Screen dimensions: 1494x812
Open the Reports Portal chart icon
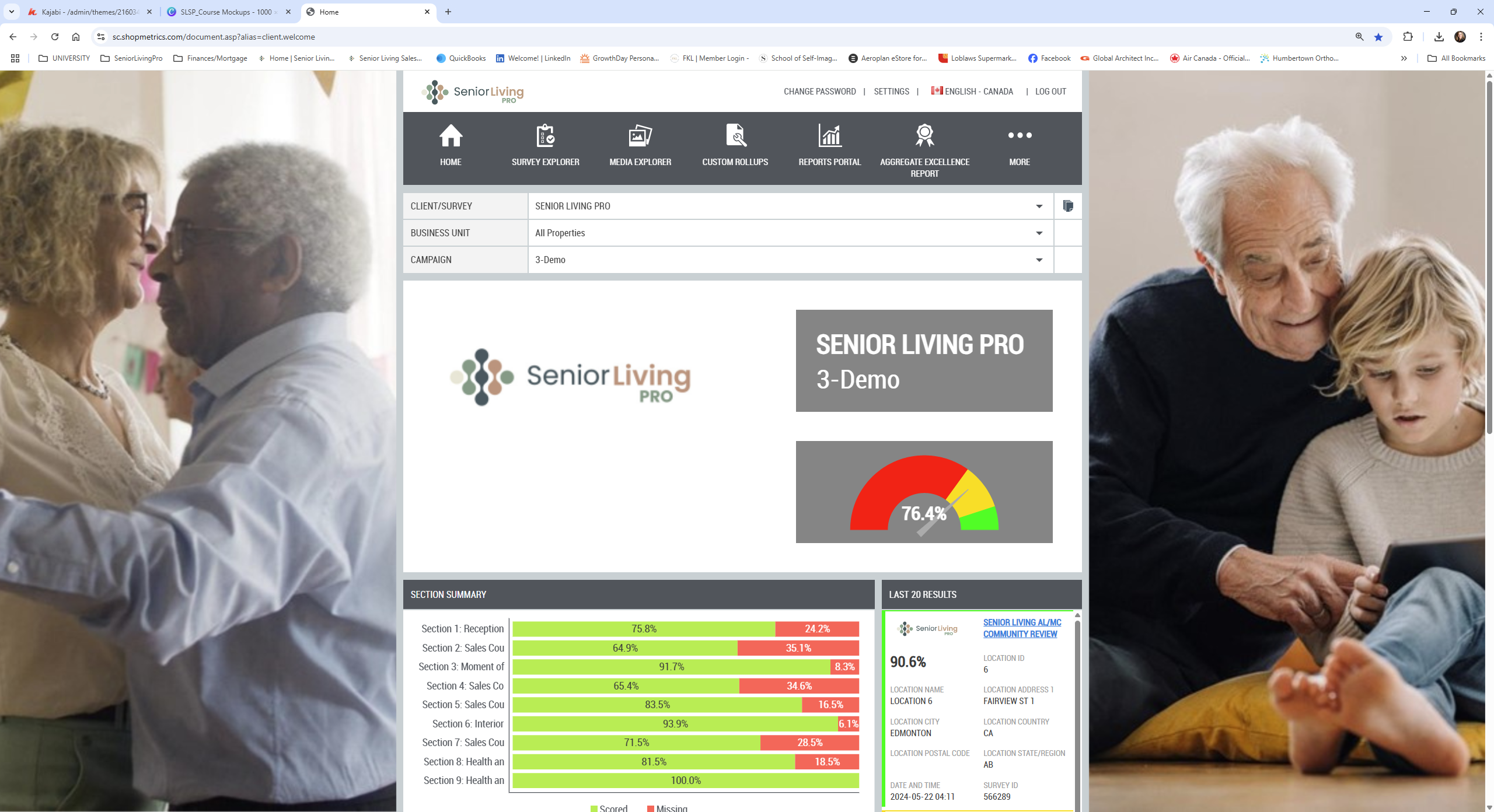coord(829,136)
